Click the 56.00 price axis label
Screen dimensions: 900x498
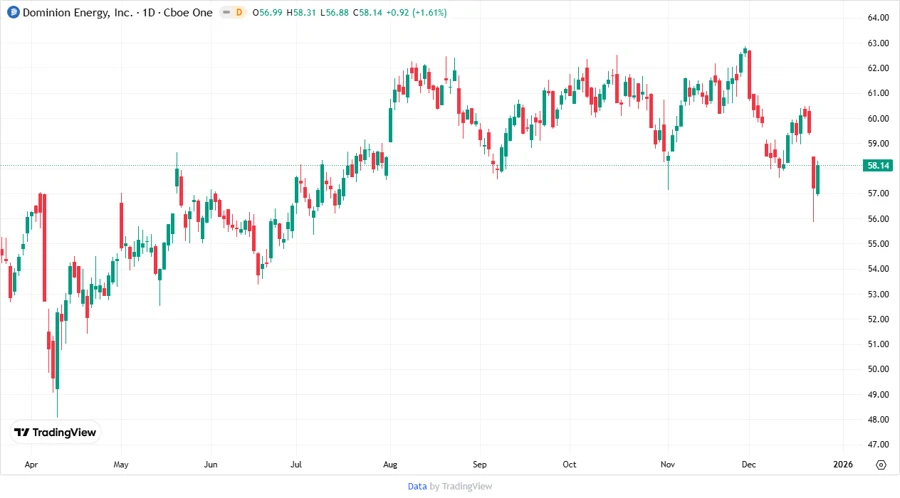point(878,219)
